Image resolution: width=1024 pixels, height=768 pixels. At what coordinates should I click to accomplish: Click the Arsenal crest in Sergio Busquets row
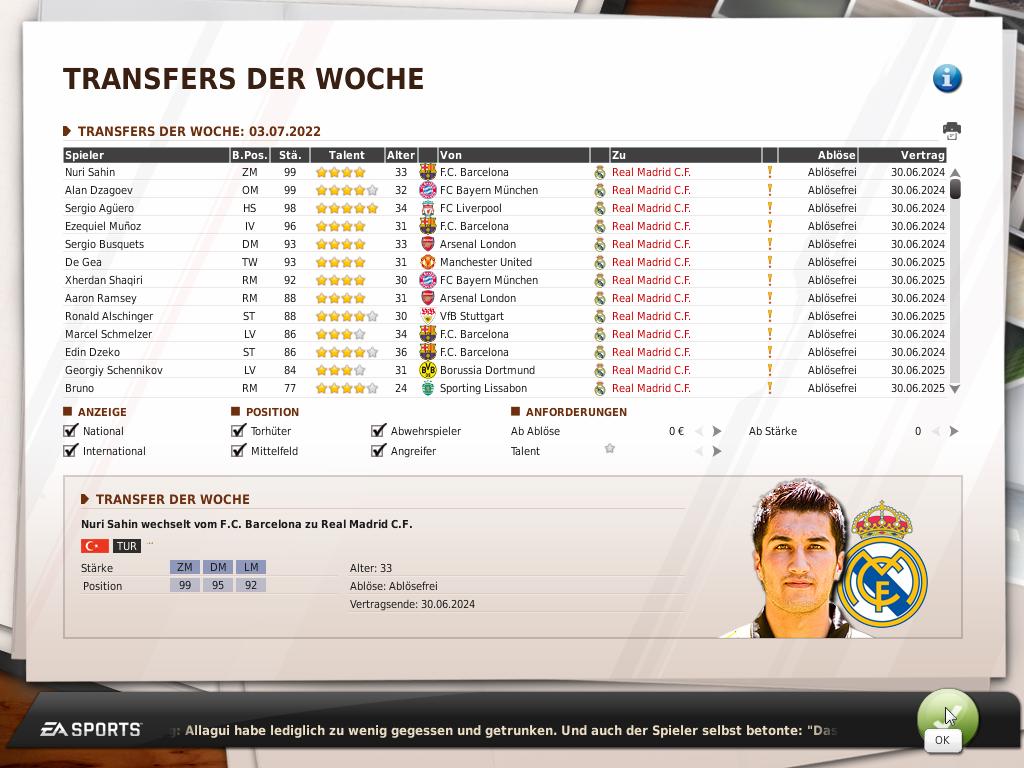pos(428,244)
